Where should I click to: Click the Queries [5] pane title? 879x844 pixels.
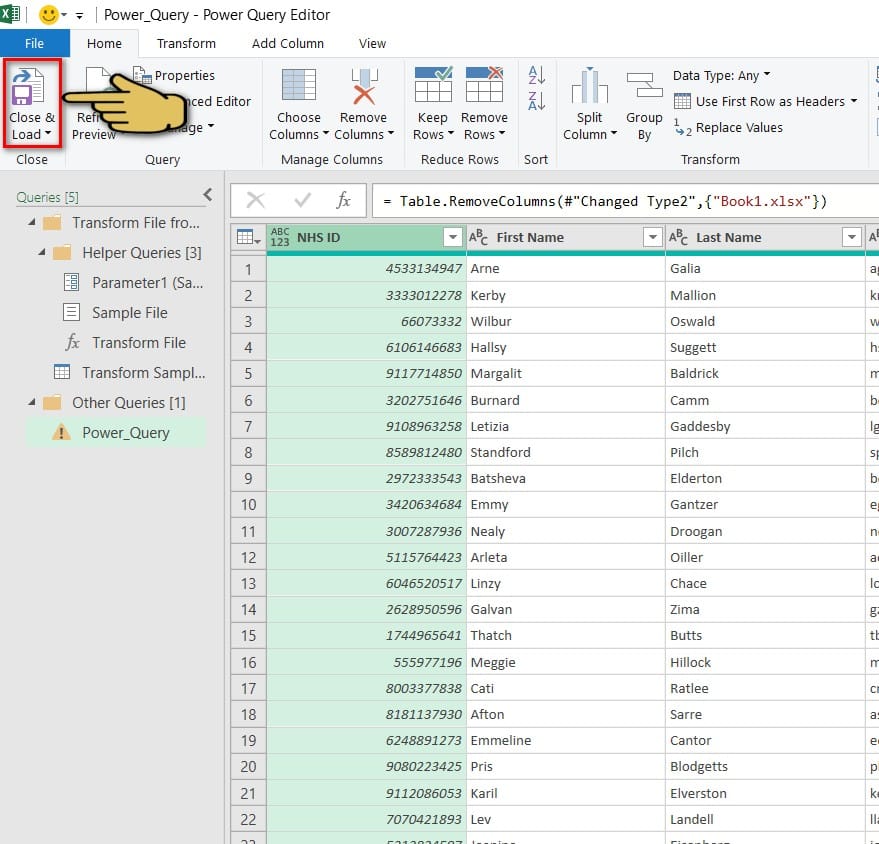coord(48,197)
